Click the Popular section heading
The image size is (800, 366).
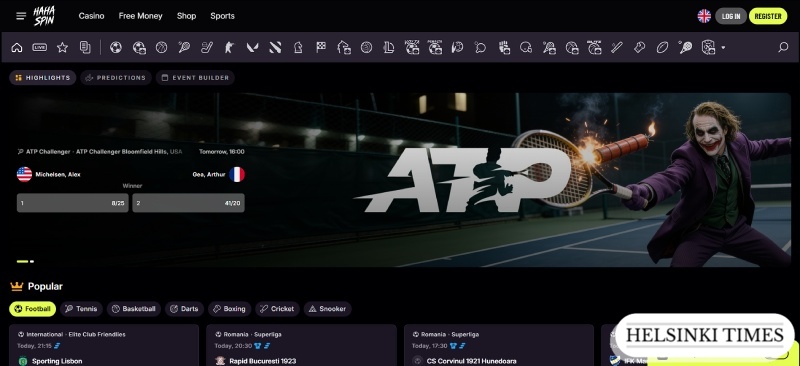pos(45,286)
